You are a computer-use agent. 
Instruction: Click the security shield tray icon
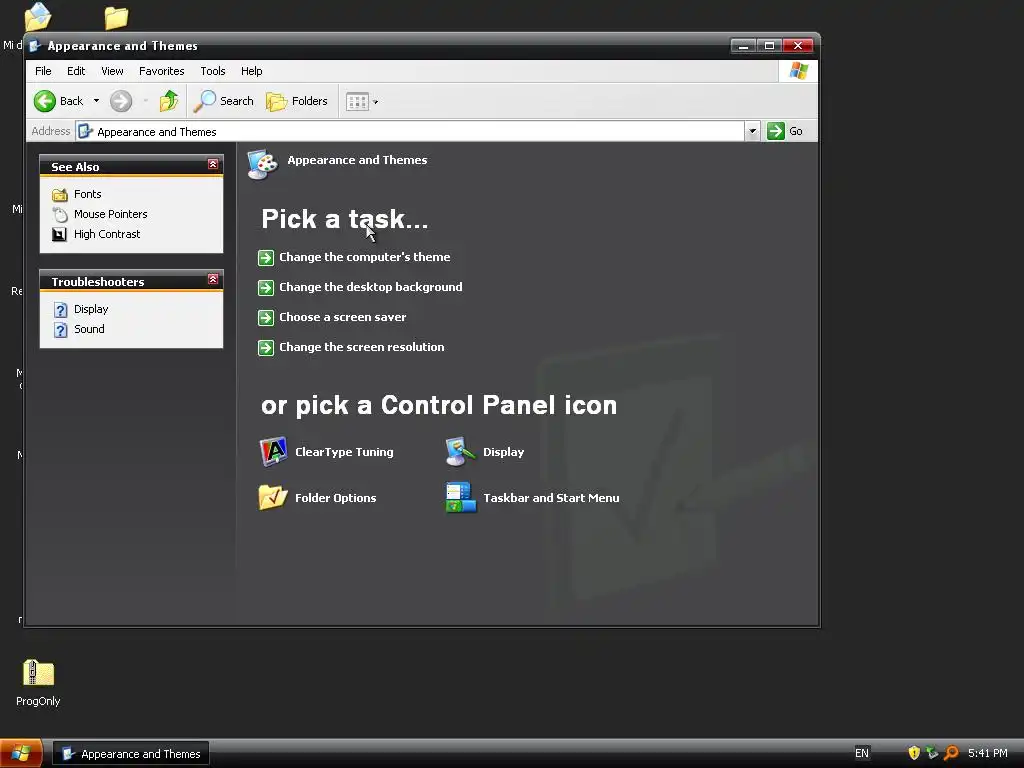click(914, 753)
